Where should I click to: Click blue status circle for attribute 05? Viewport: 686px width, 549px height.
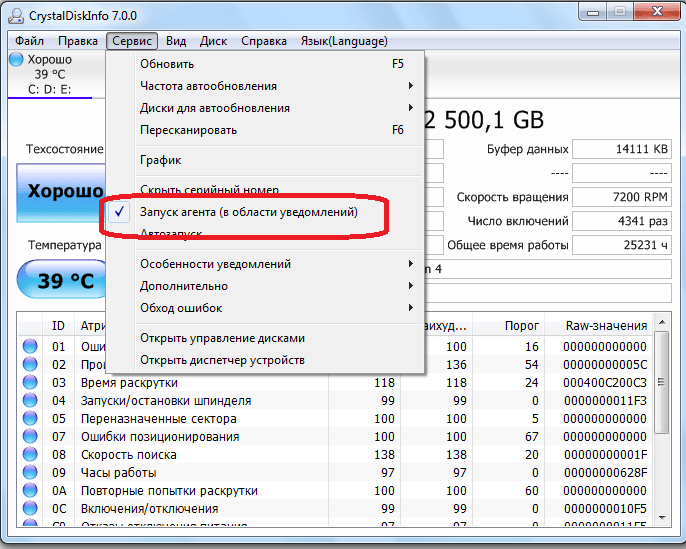pos(30,418)
